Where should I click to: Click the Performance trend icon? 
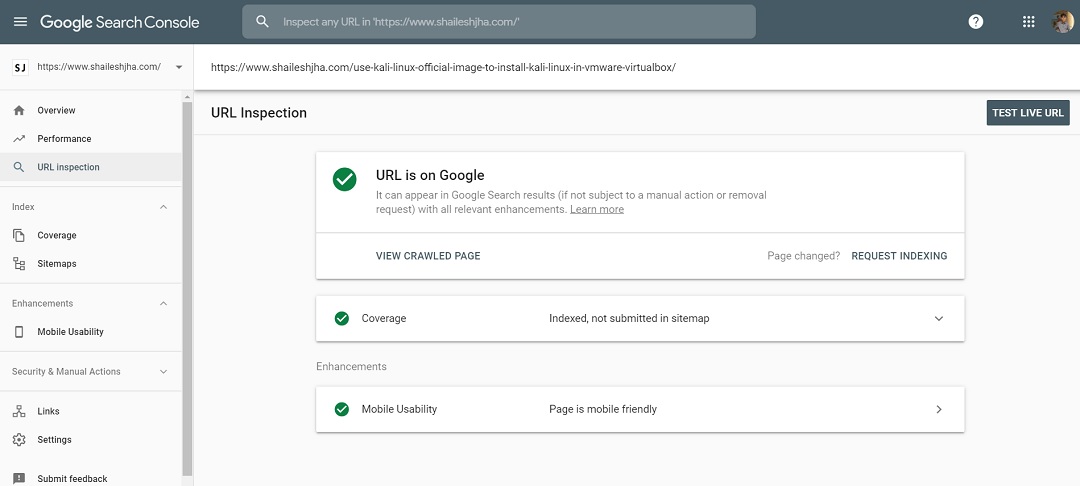pos(19,138)
